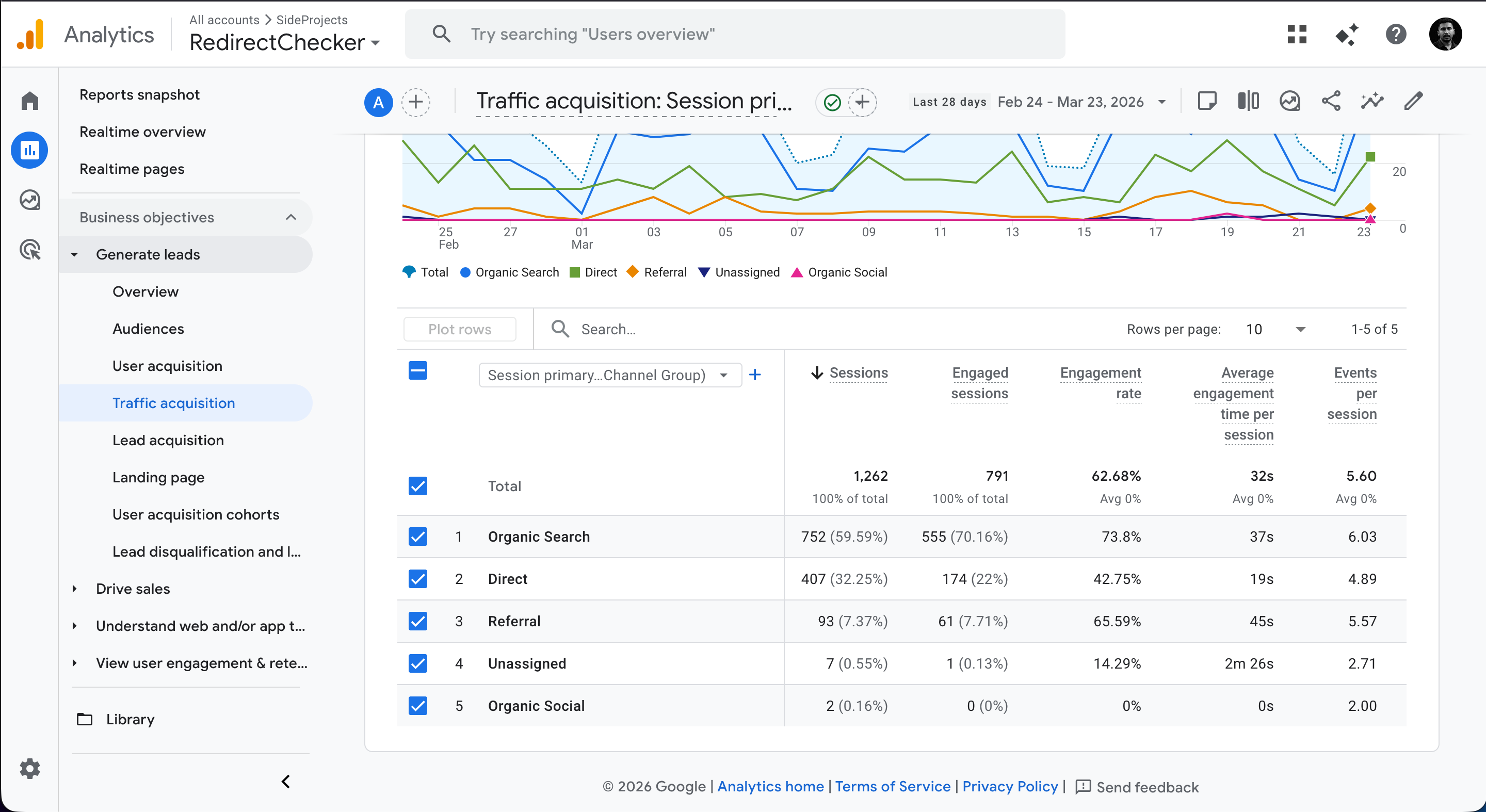Uncheck the Referral row checkbox
Image resolution: width=1486 pixels, height=812 pixels.
click(x=417, y=621)
